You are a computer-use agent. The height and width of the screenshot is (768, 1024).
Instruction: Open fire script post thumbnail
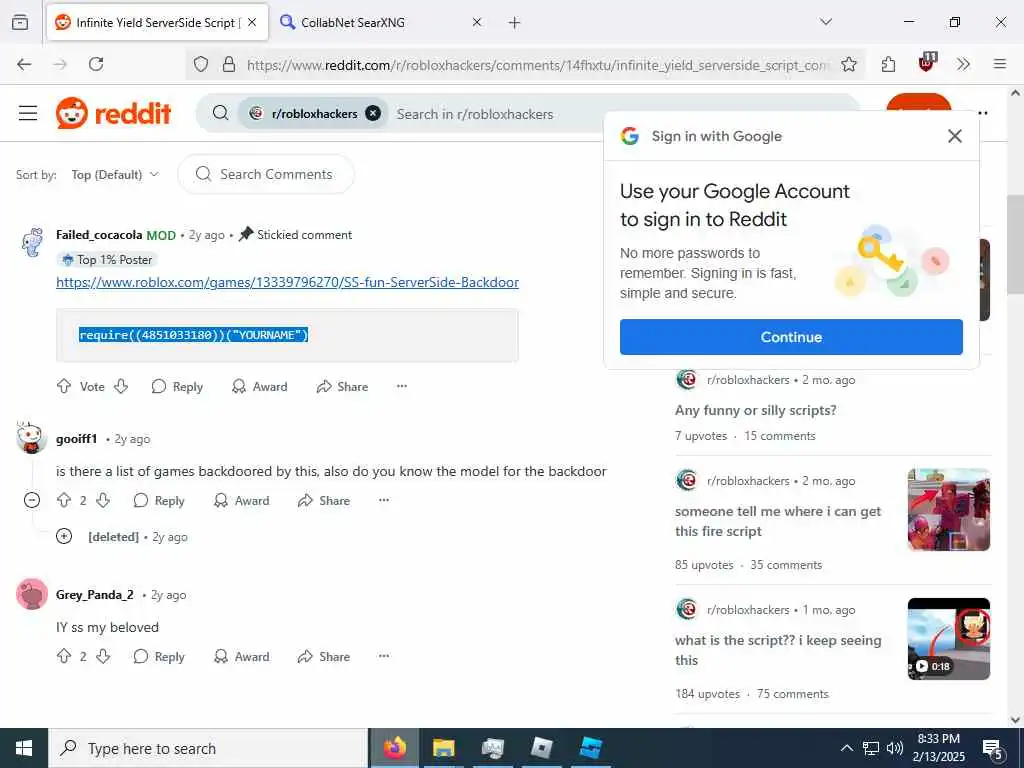pos(948,509)
